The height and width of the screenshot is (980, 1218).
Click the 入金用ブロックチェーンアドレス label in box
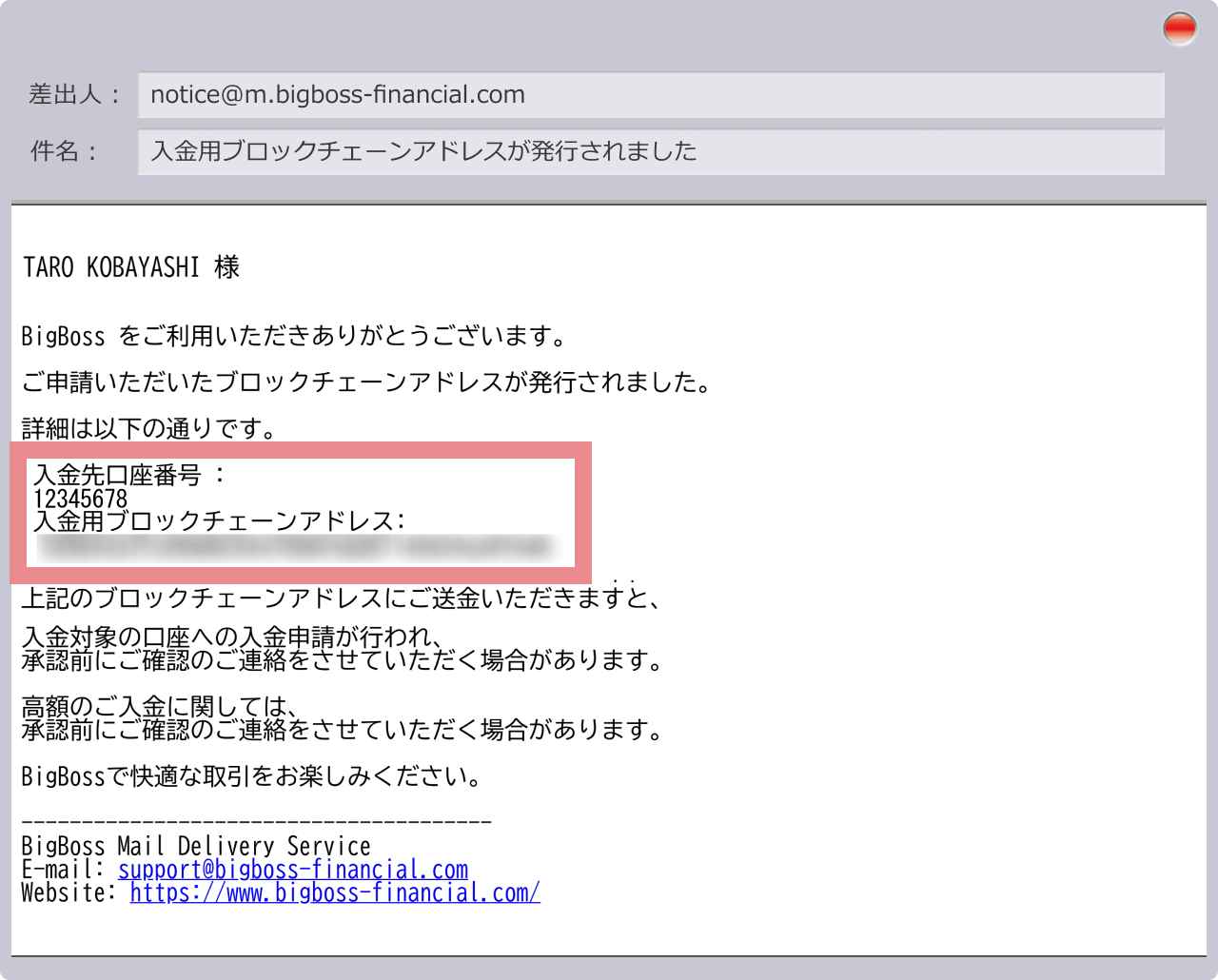(220, 521)
